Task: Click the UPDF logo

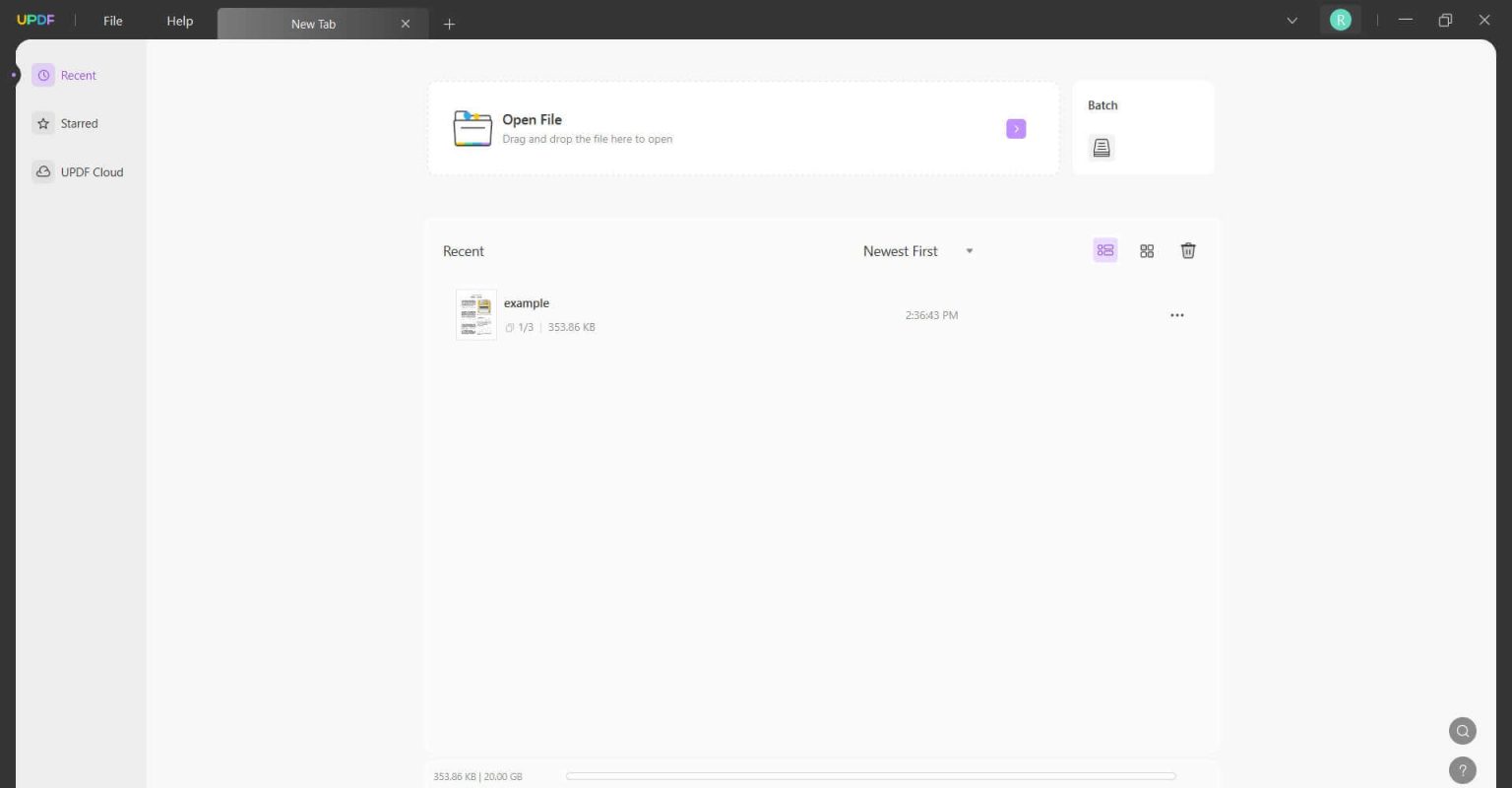Action: [35, 19]
